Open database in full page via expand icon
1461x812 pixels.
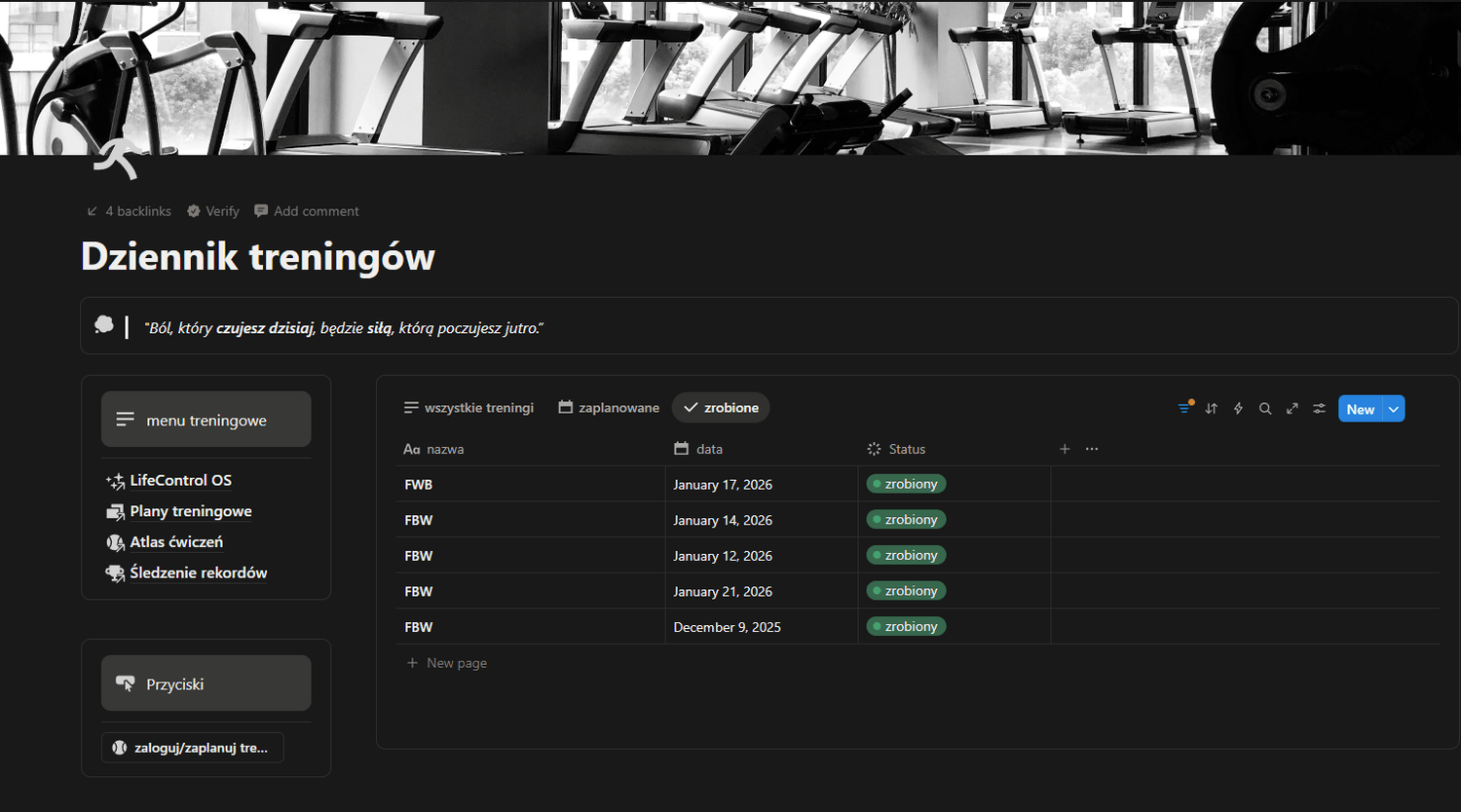[1292, 409]
